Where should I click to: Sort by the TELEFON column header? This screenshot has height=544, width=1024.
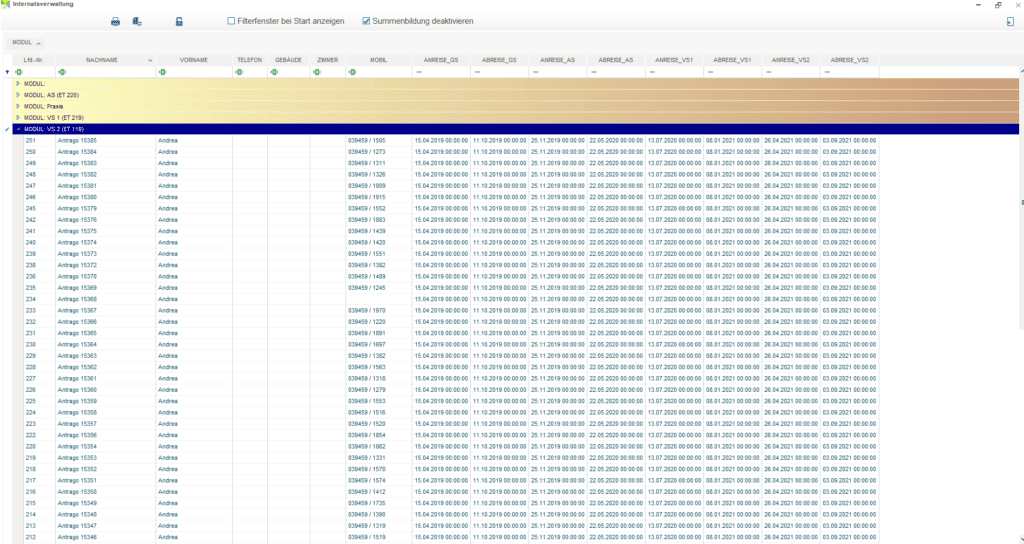tap(249, 60)
